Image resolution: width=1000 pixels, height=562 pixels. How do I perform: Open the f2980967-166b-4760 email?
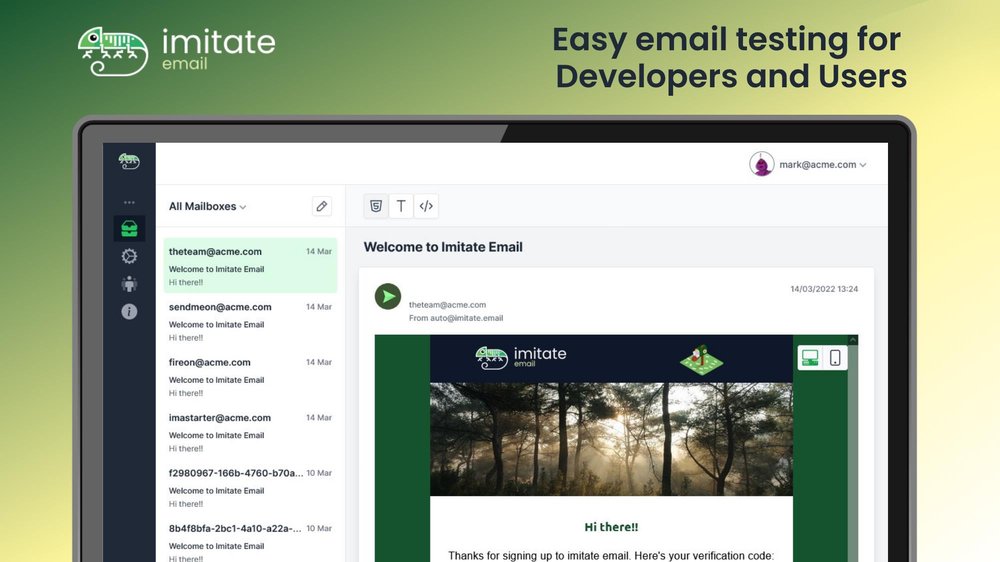250,488
